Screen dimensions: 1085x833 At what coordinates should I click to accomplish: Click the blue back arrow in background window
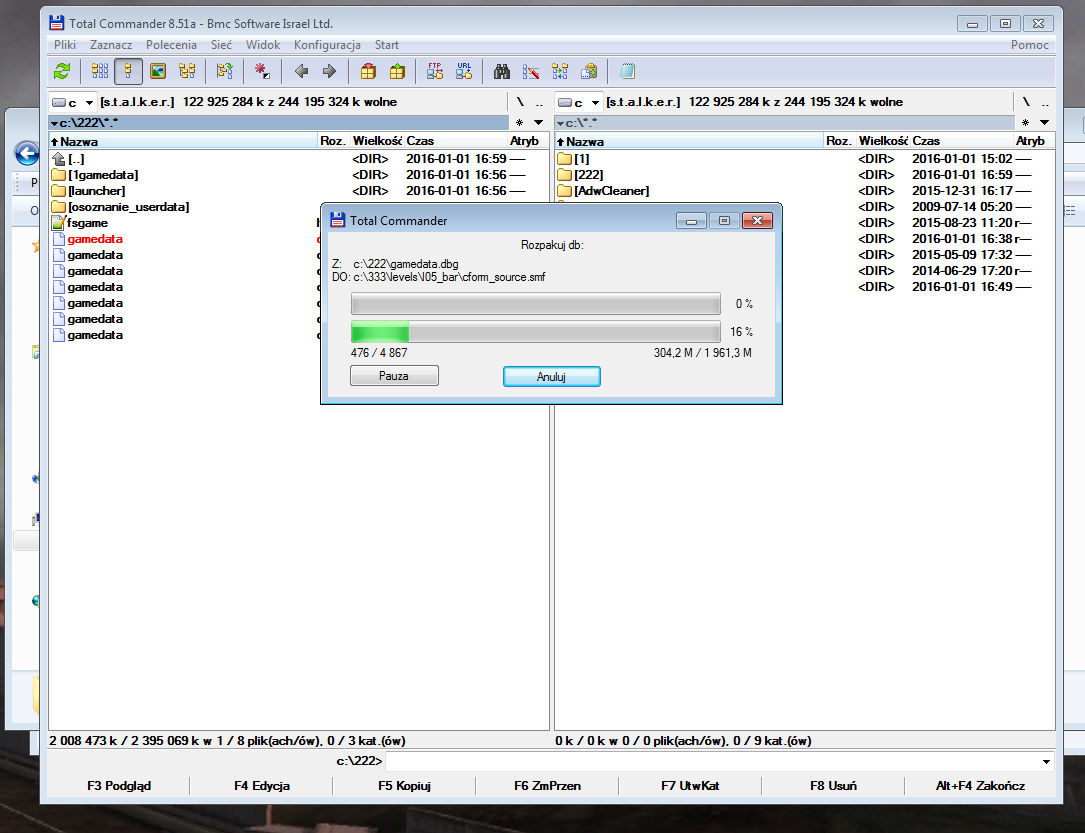[x=26, y=153]
